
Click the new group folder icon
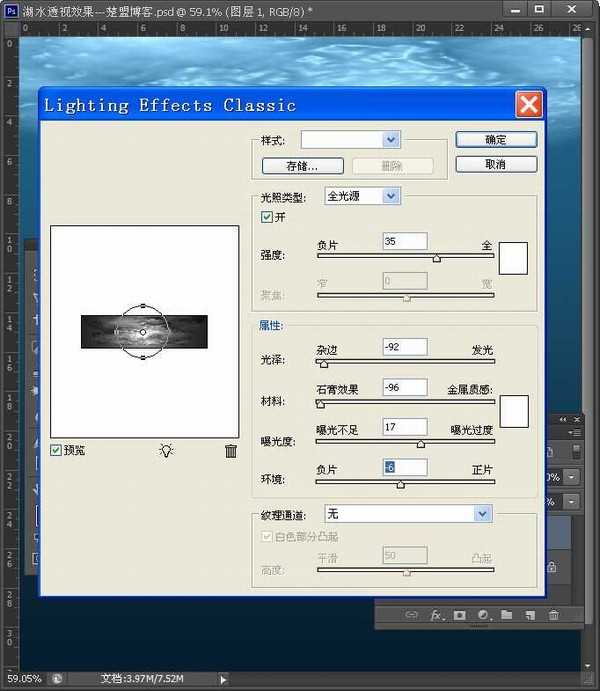(507, 615)
